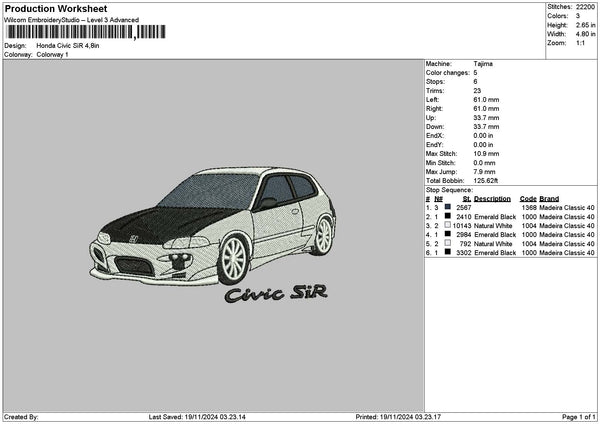
Task: Select stitch count '10143' in stop row 3
Action: click(462, 226)
